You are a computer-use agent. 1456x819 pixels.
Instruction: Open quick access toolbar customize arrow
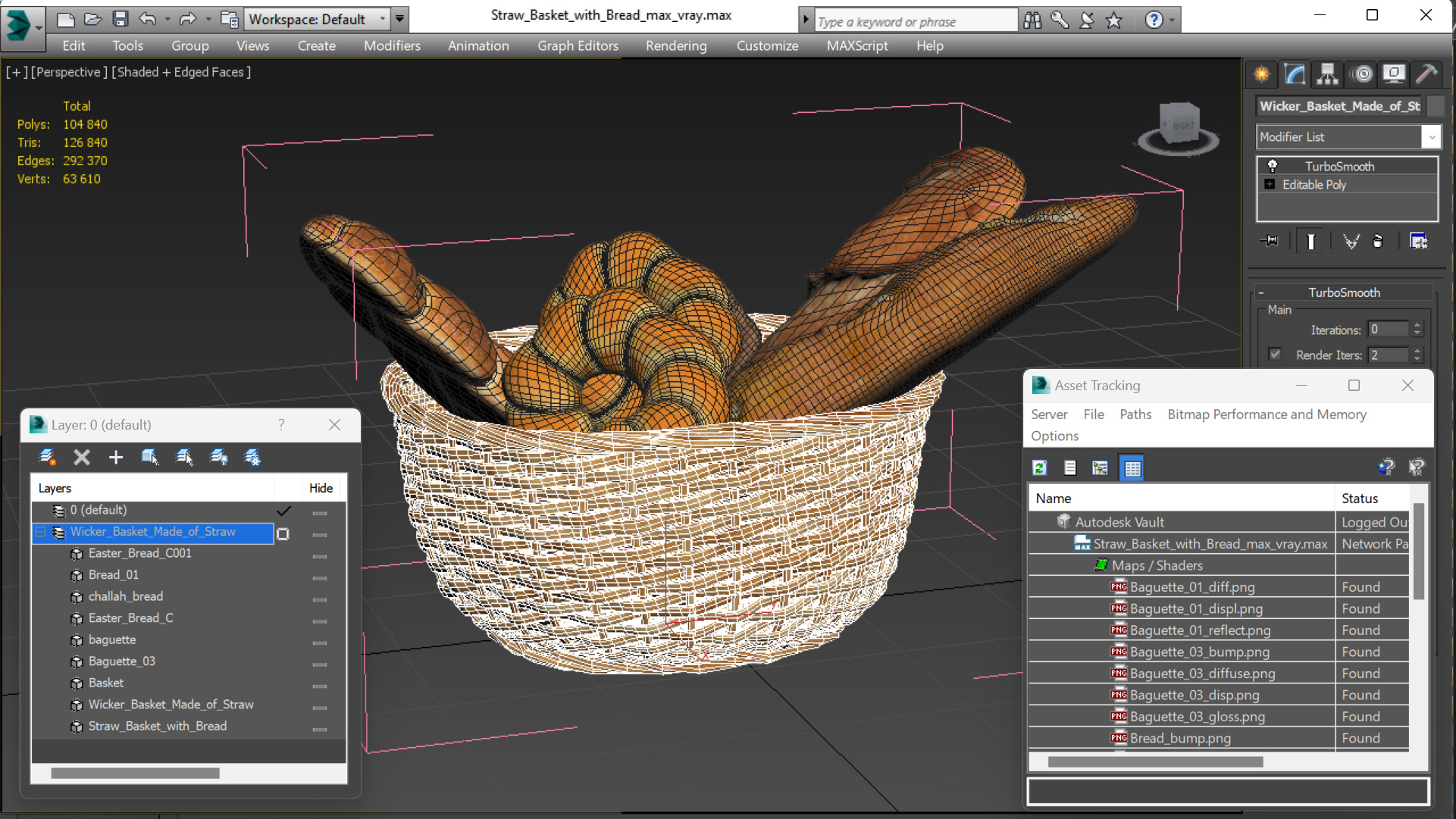pyautogui.click(x=399, y=19)
